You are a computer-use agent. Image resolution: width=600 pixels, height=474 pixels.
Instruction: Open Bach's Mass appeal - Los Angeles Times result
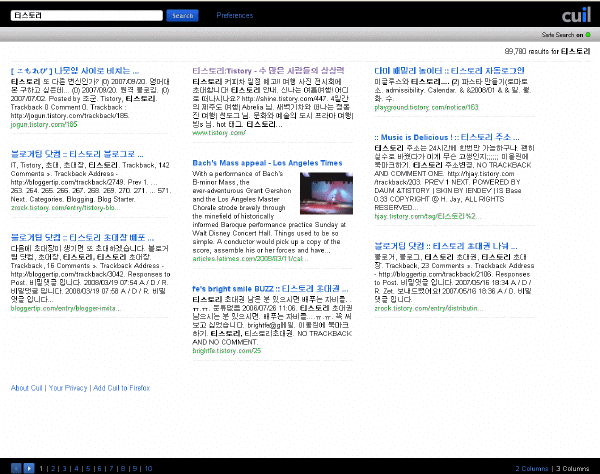pos(267,163)
